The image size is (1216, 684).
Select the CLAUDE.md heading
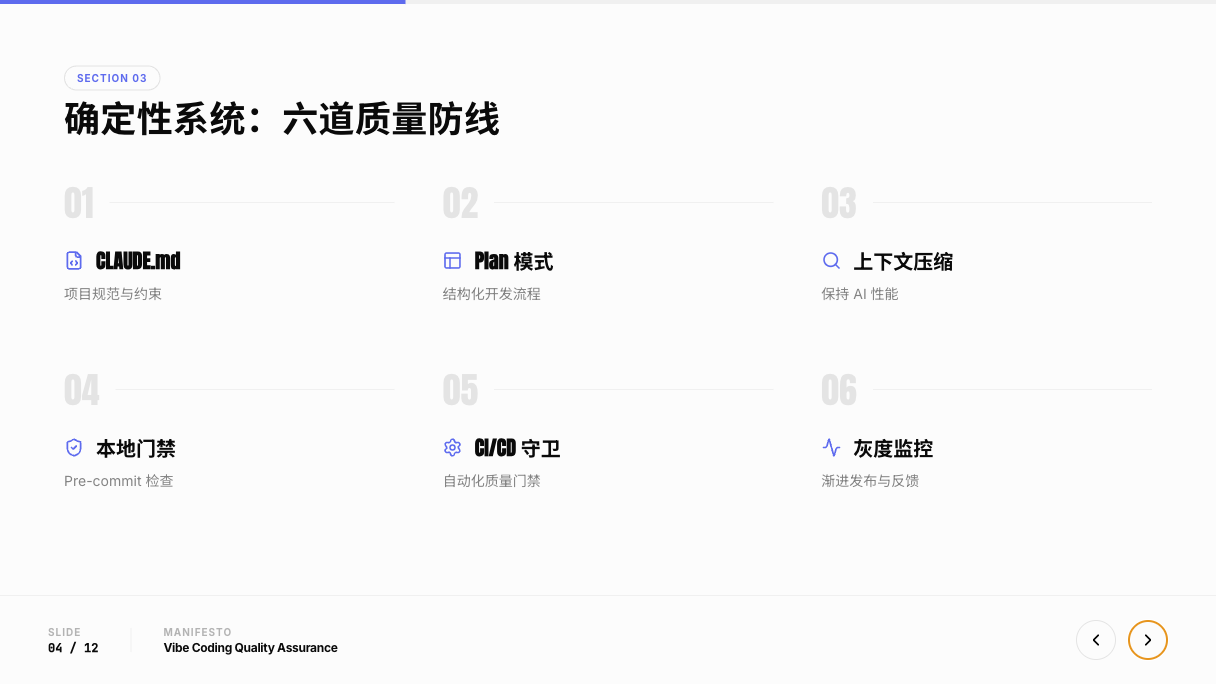pyautogui.click(x=138, y=261)
